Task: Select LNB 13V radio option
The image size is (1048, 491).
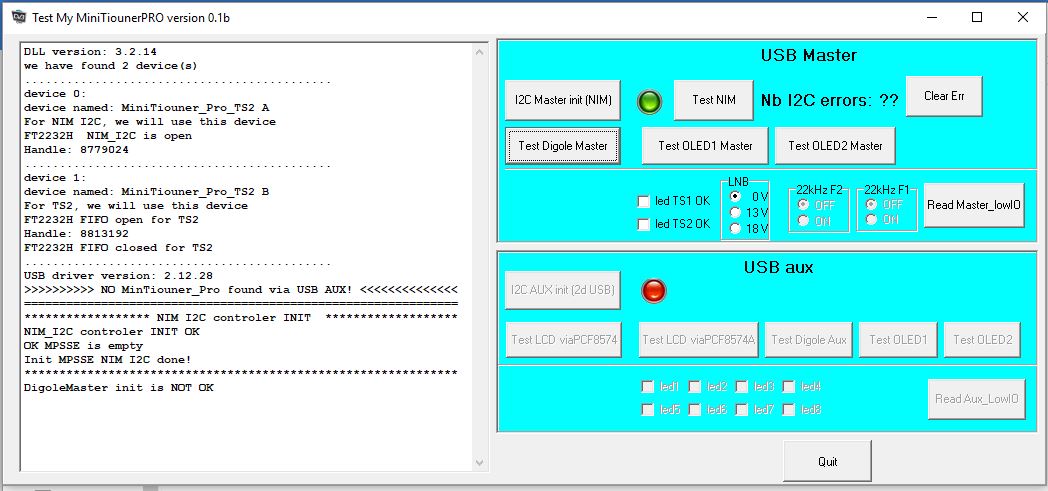Action: point(736,212)
